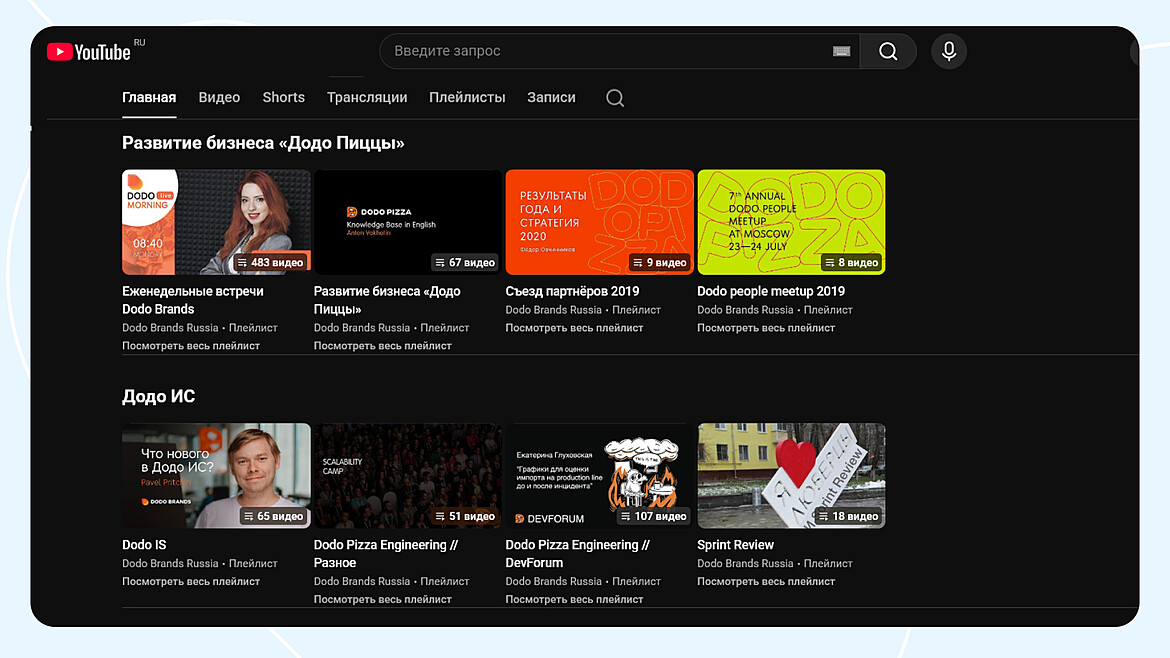Click the YouTube logo to go home
Image resolution: width=1170 pixels, height=658 pixels.
tap(89, 52)
